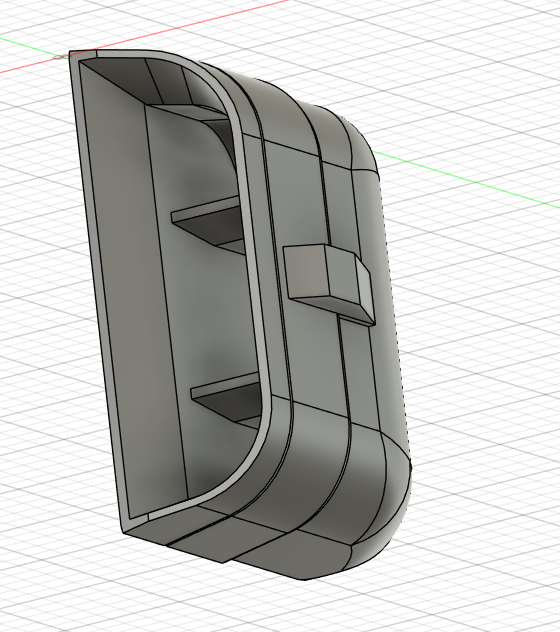Select the lower internal rib shelf
This screenshot has height=632, width=560.
pos(228,397)
